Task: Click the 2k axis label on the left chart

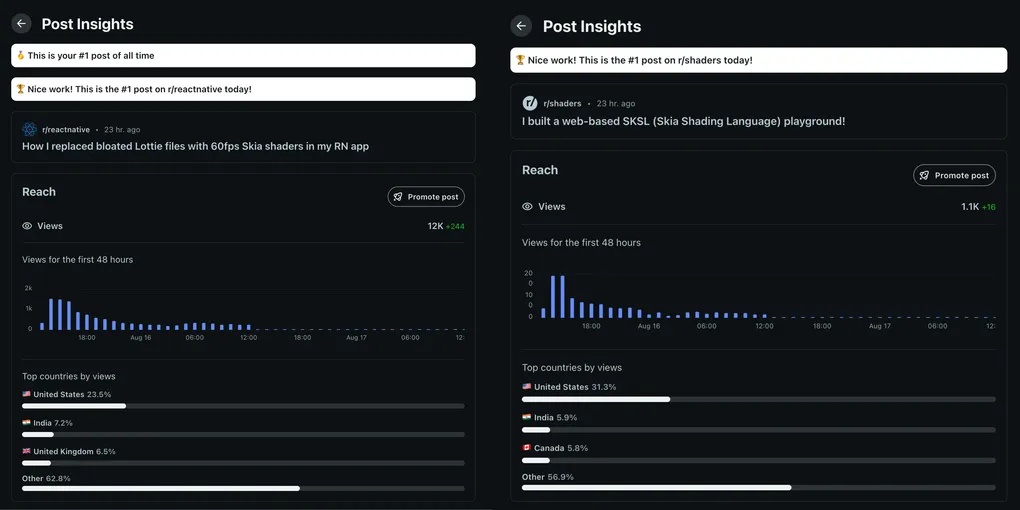Action: tap(29, 288)
